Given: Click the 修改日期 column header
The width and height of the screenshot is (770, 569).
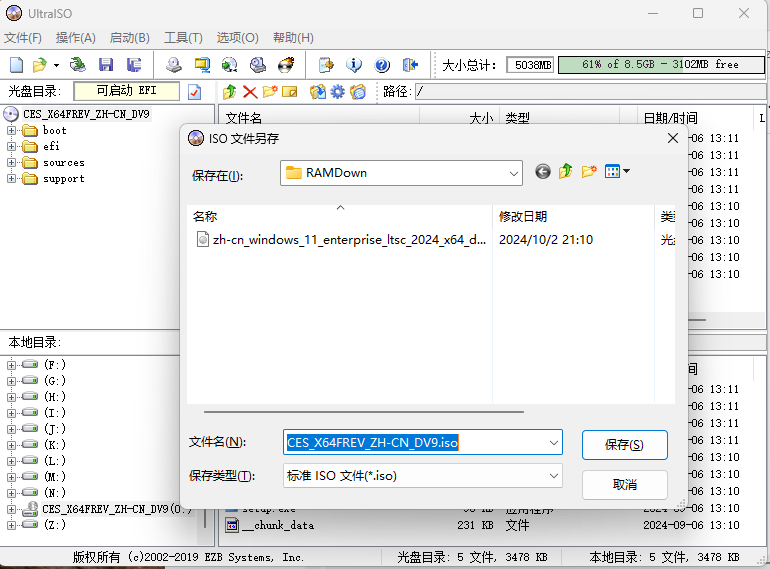Looking at the screenshot, I should pyautogui.click(x=573, y=217).
